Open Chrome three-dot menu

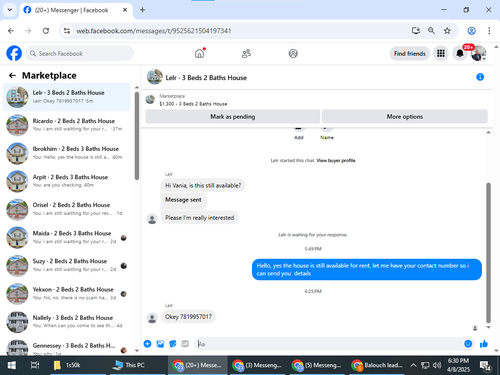(489, 31)
